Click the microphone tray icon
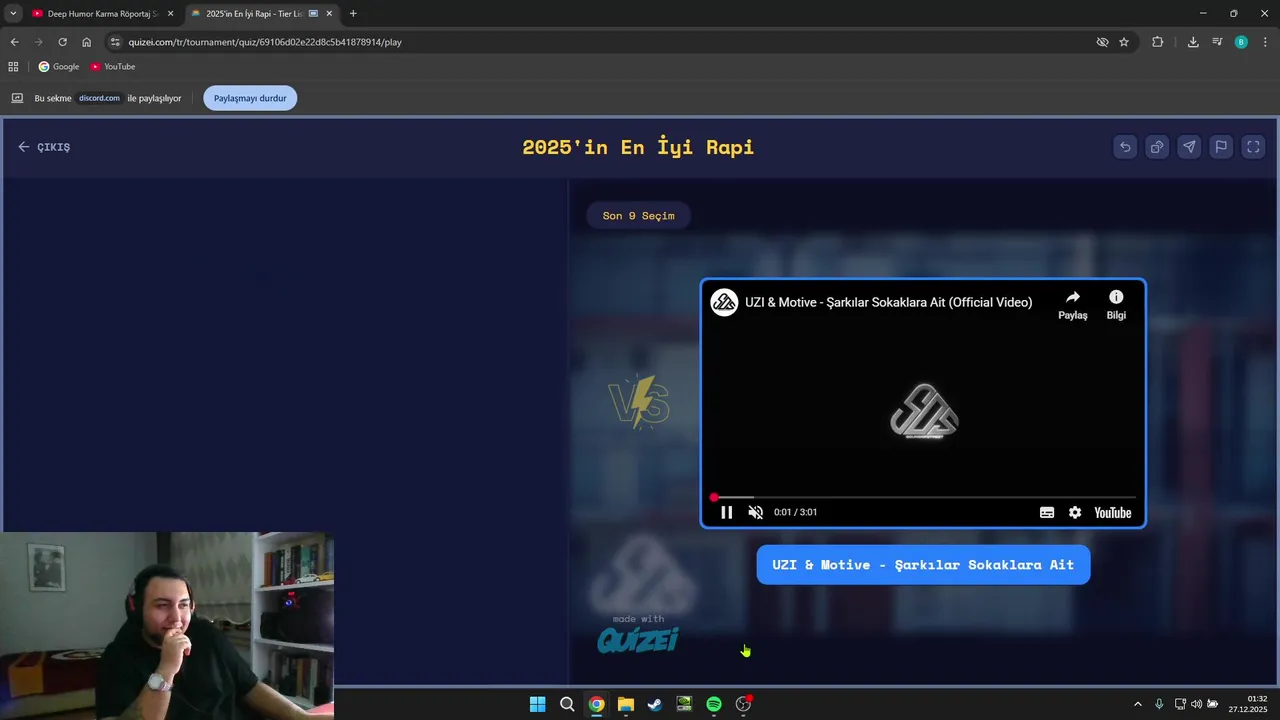Viewport: 1280px width, 720px height. click(x=1159, y=704)
